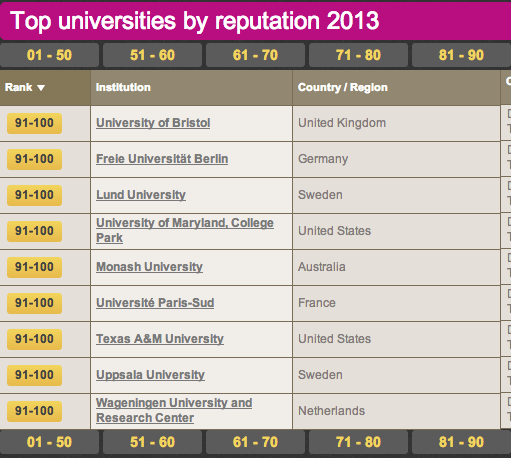This screenshot has height=458, width=511.
Task: Open the Texas A&M University link
Action: 160,339
